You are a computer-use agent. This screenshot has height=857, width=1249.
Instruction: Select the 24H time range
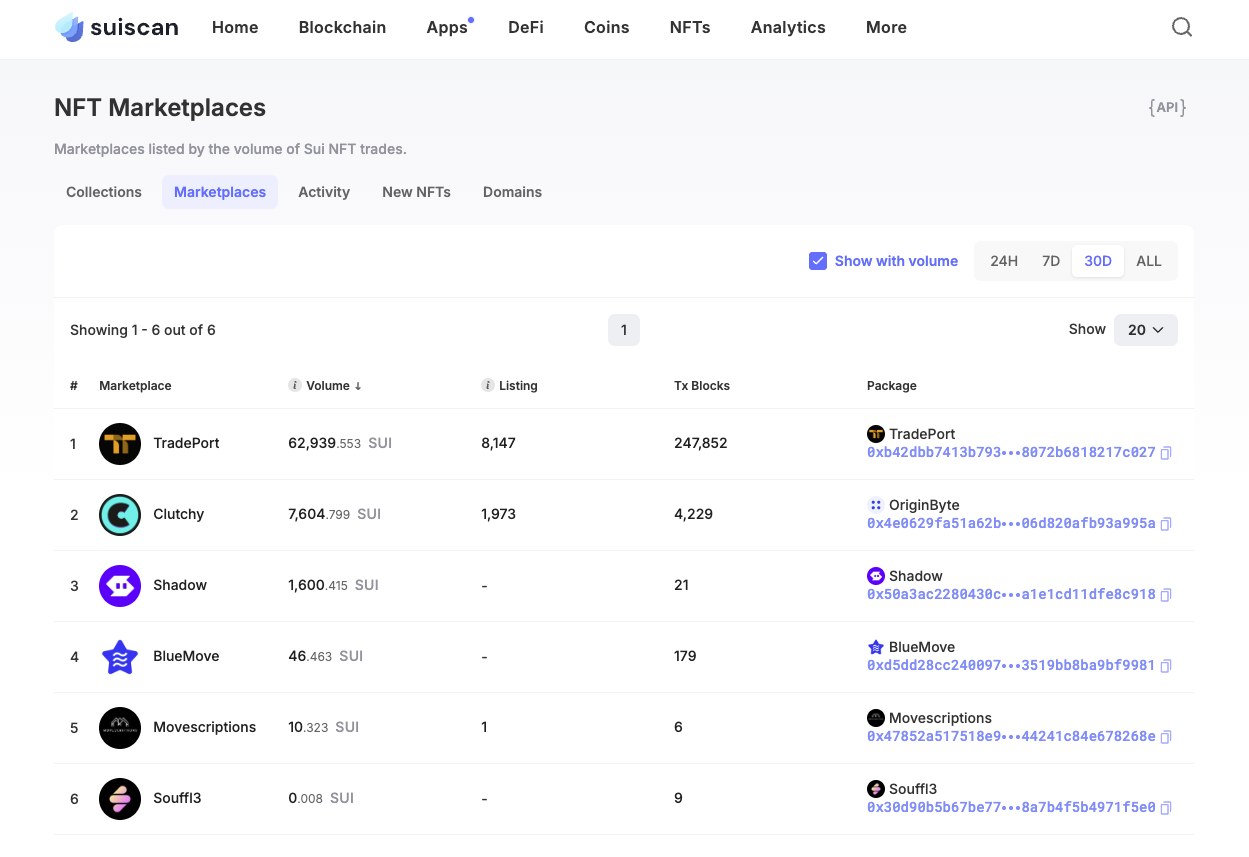(1004, 261)
